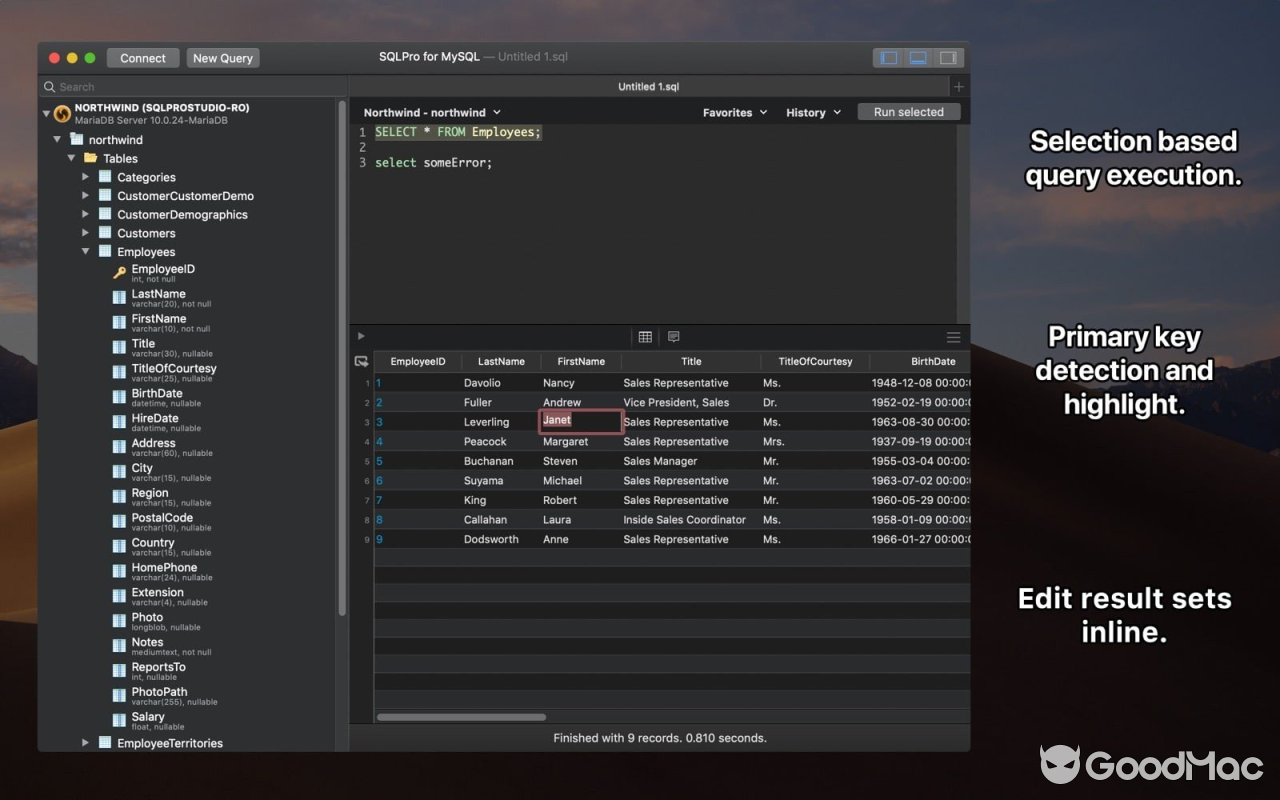Click the Salary column icon
The image size is (1280, 800).
(119, 719)
